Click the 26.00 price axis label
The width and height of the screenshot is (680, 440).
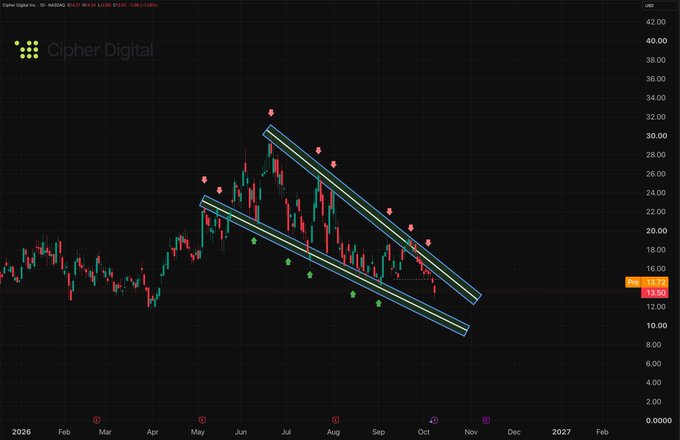pyautogui.click(x=656, y=174)
